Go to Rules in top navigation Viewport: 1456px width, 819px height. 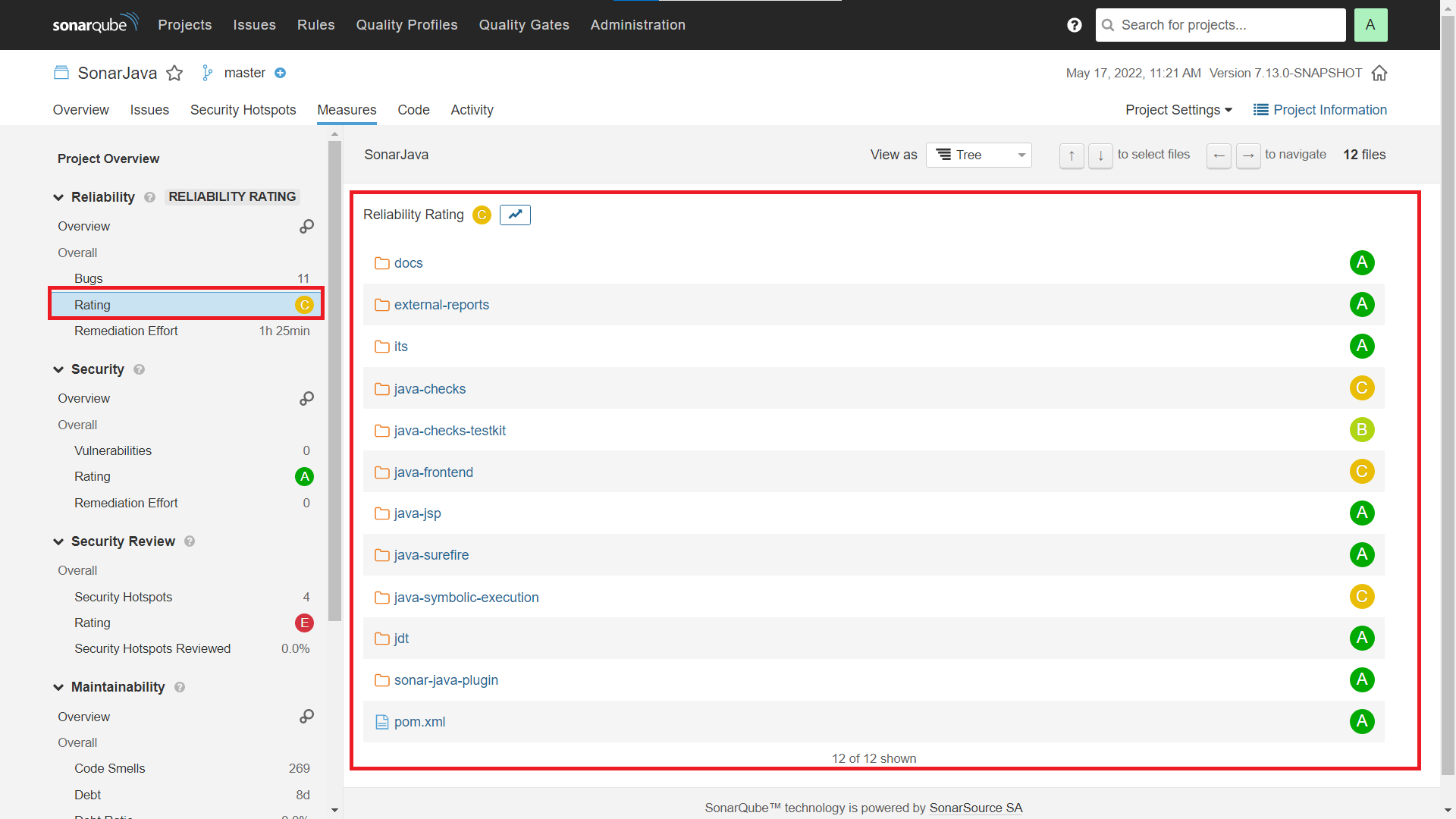point(316,25)
